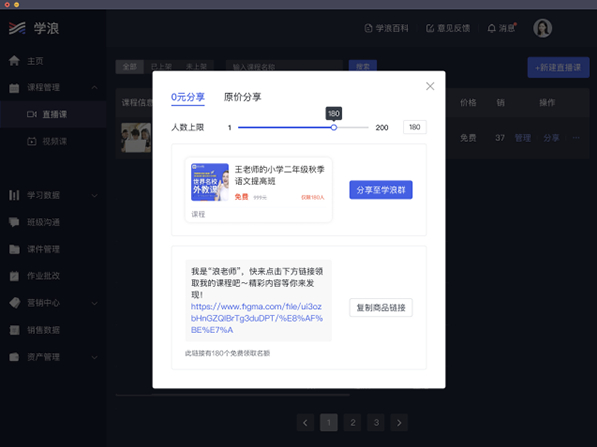Click the macOS red close window button
This screenshot has width=597, height=447.
point(7,5)
